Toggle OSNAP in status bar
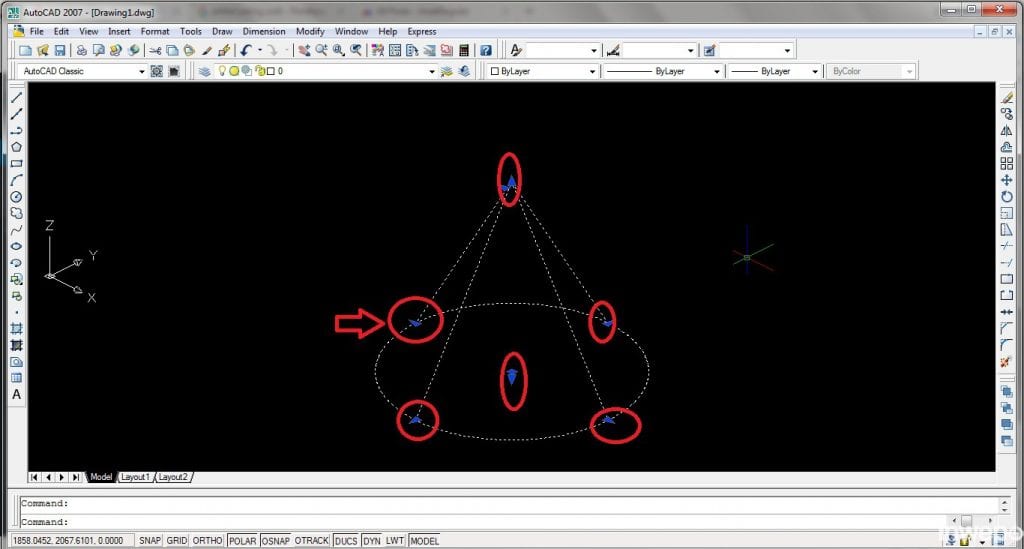The width and height of the screenshot is (1024, 549). pos(276,541)
